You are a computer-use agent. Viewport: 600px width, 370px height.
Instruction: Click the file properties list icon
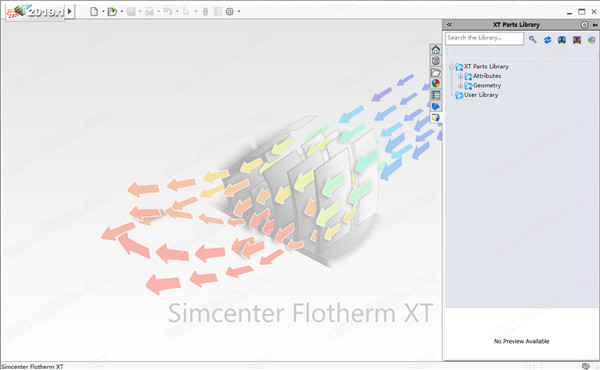[x=218, y=11]
